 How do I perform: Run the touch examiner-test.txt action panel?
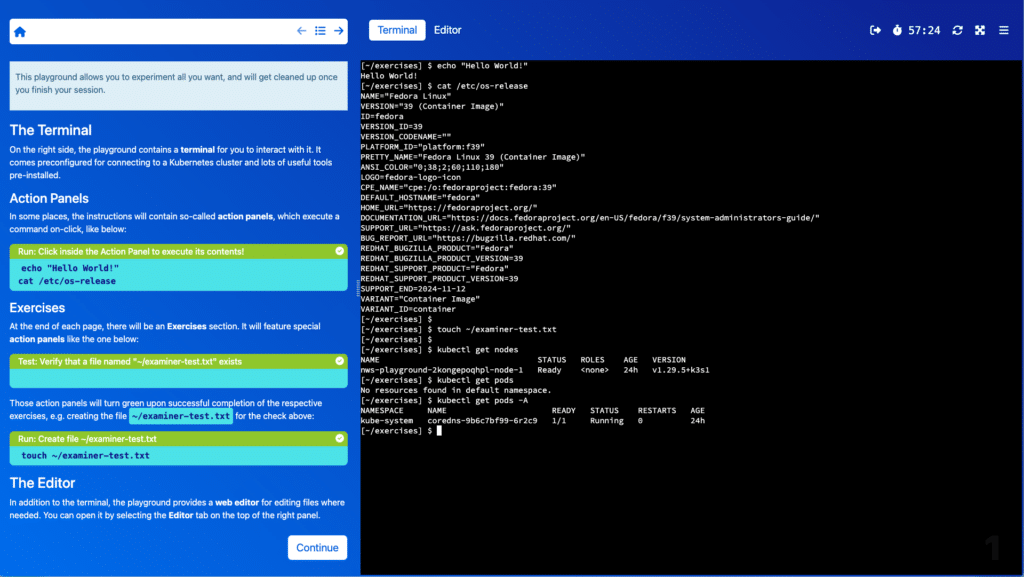tap(178, 455)
